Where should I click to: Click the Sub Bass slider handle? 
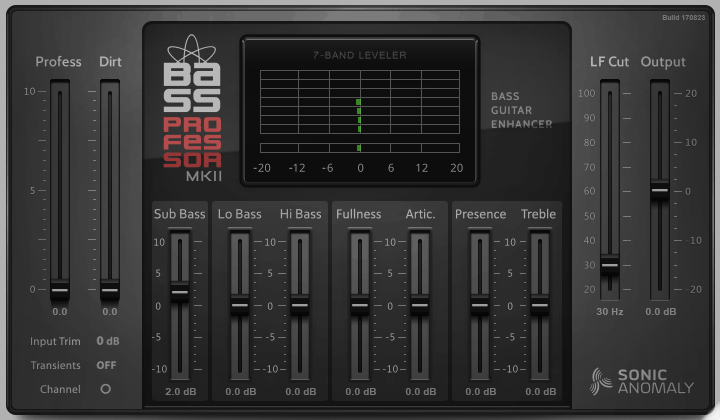(179, 292)
